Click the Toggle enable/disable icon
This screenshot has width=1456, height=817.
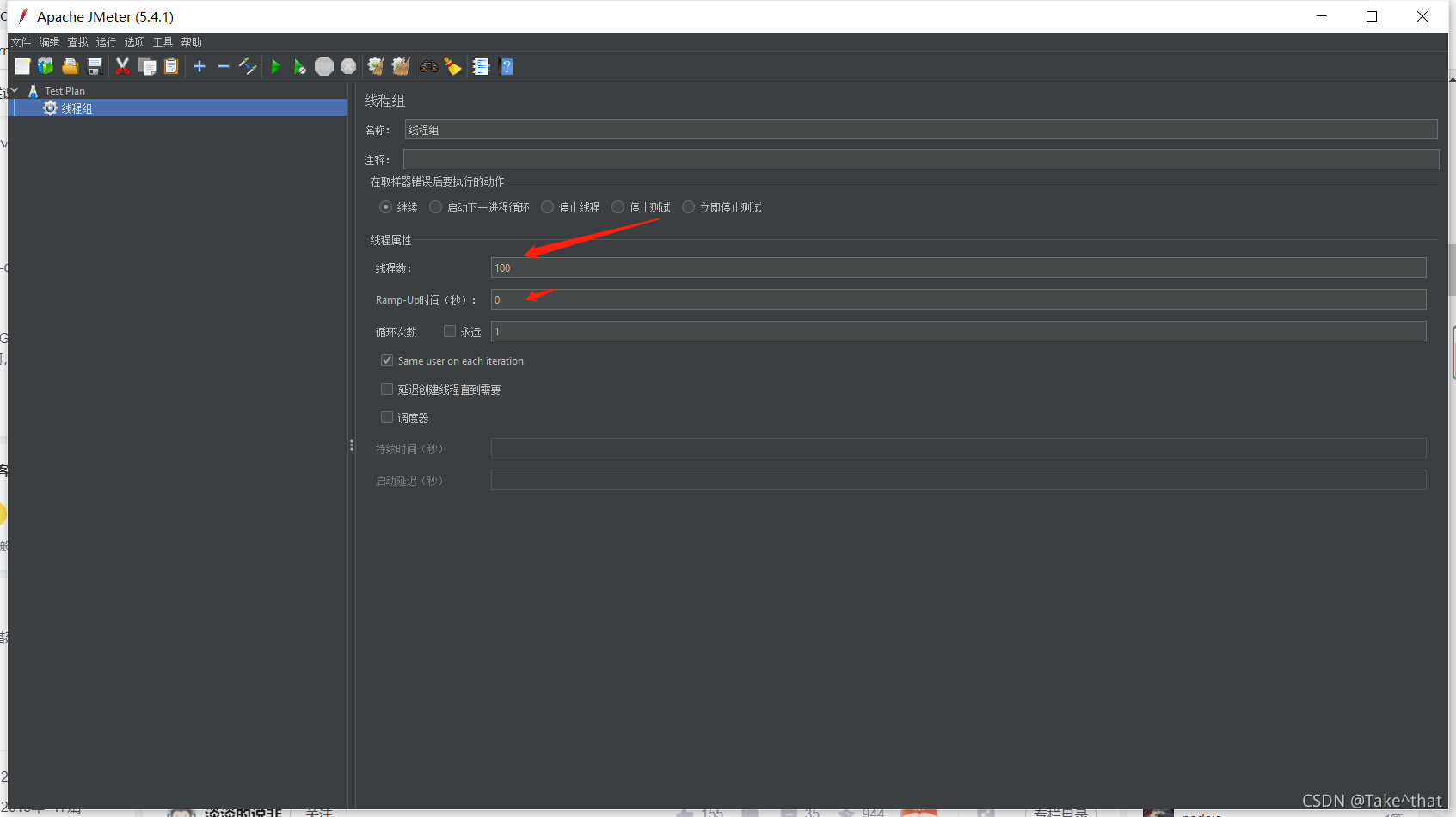tap(248, 66)
